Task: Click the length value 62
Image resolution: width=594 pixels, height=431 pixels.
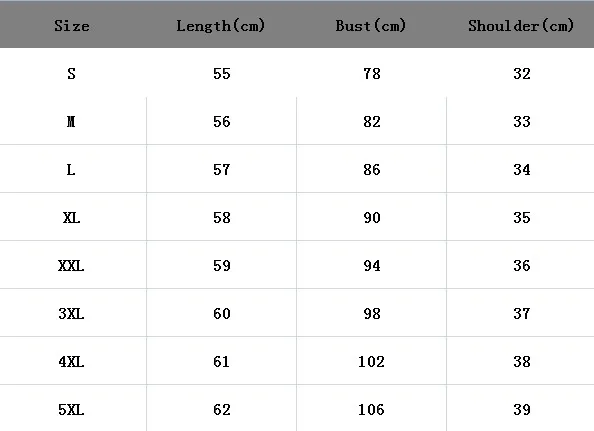Action: (x=222, y=410)
